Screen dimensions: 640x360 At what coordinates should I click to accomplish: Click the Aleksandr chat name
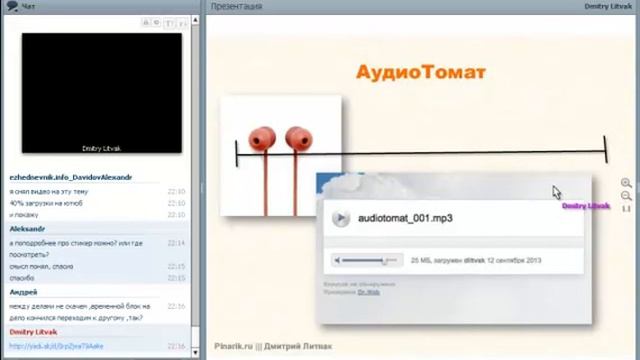[27, 229]
